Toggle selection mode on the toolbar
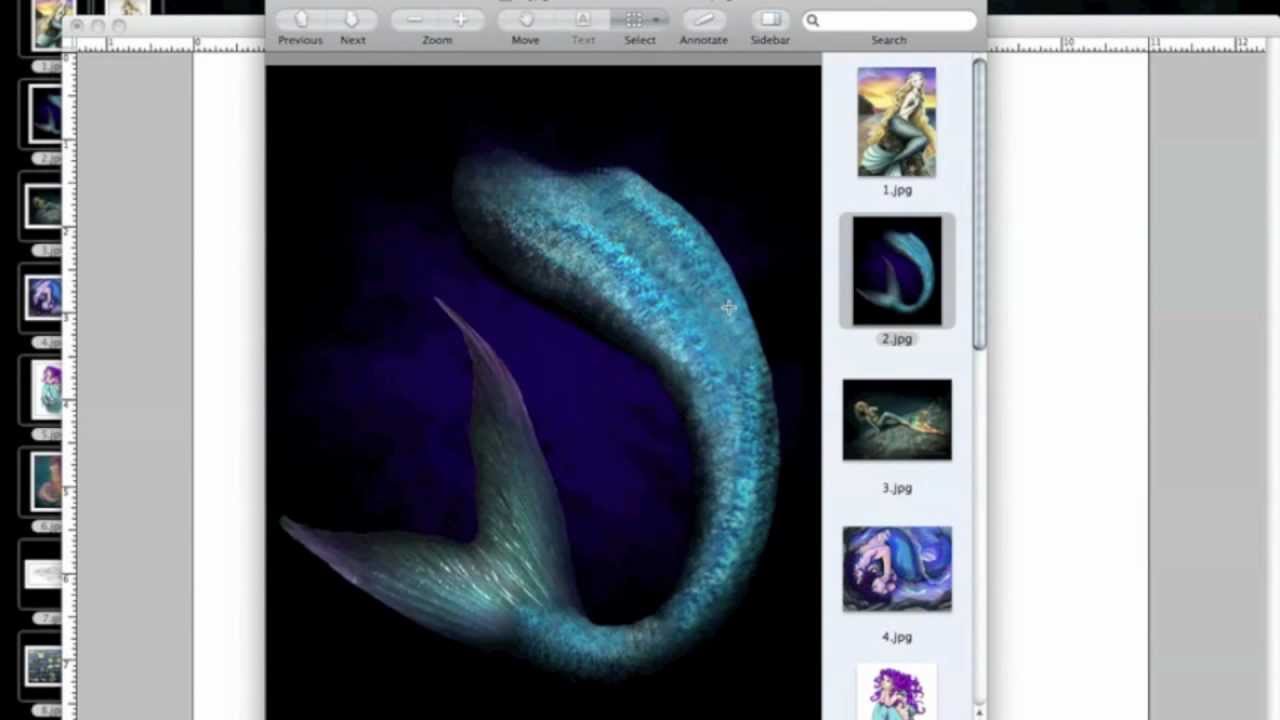 [x=633, y=19]
